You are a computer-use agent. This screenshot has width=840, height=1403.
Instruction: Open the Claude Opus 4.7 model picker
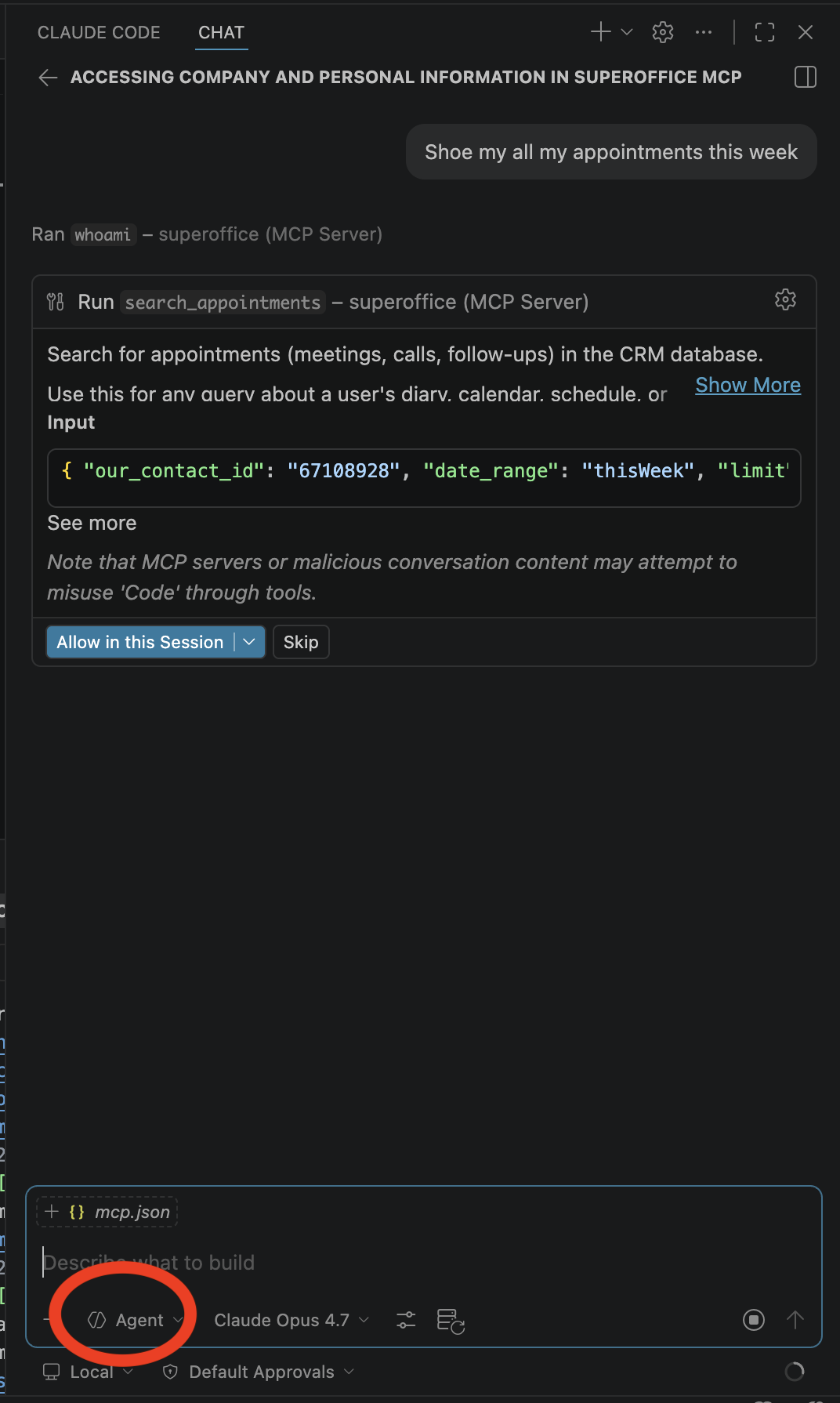tap(291, 1320)
